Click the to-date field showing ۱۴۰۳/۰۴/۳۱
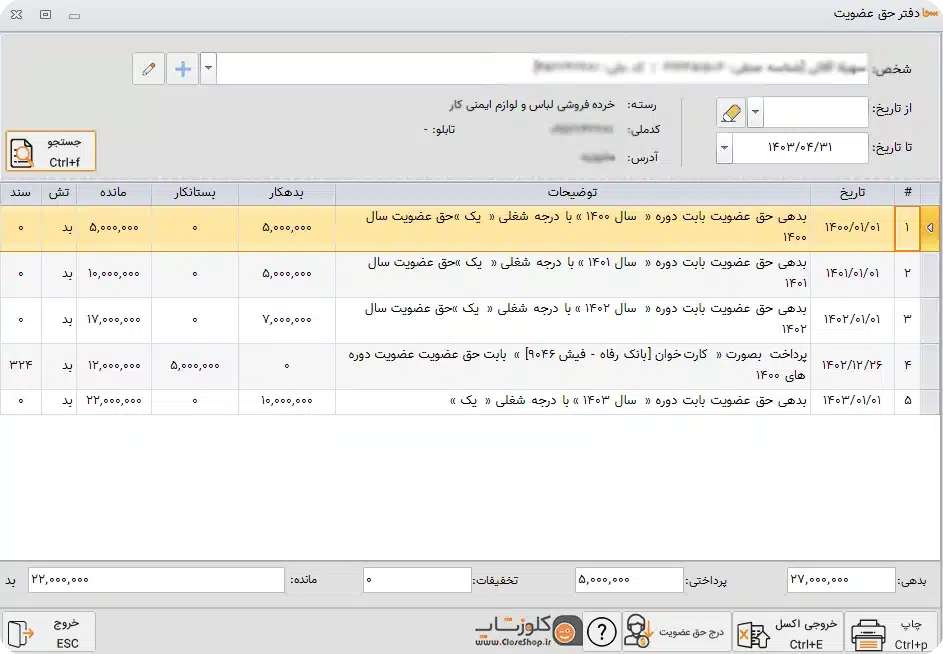Viewport: 943px width, 654px height. click(800, 147)
